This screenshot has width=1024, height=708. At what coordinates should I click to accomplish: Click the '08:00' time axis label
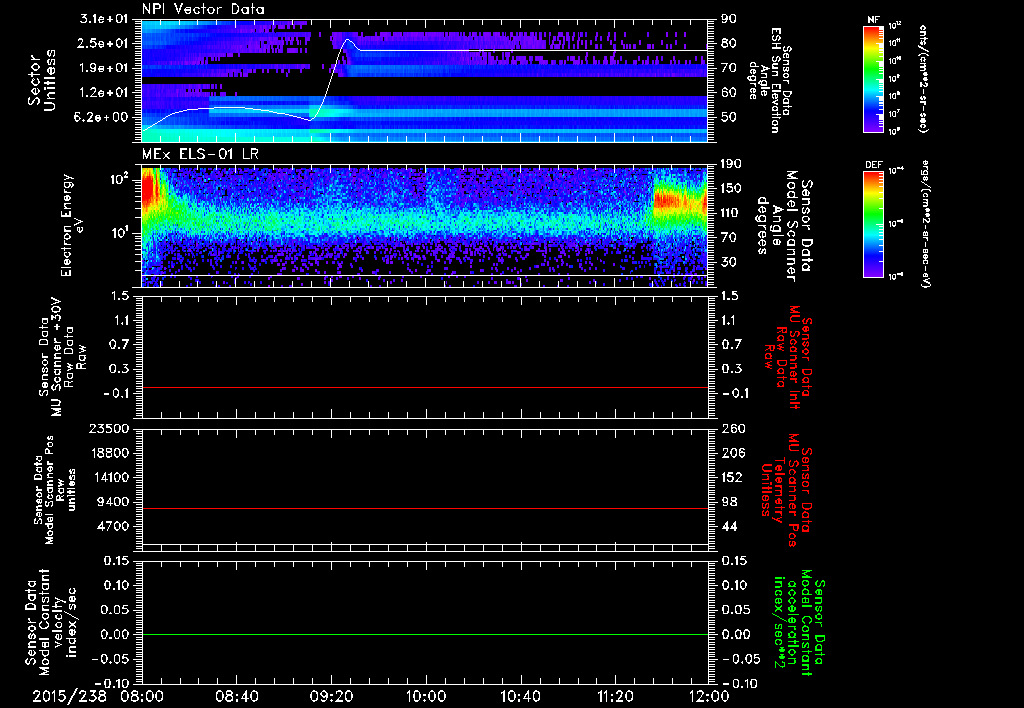click(x=142, y=696)
